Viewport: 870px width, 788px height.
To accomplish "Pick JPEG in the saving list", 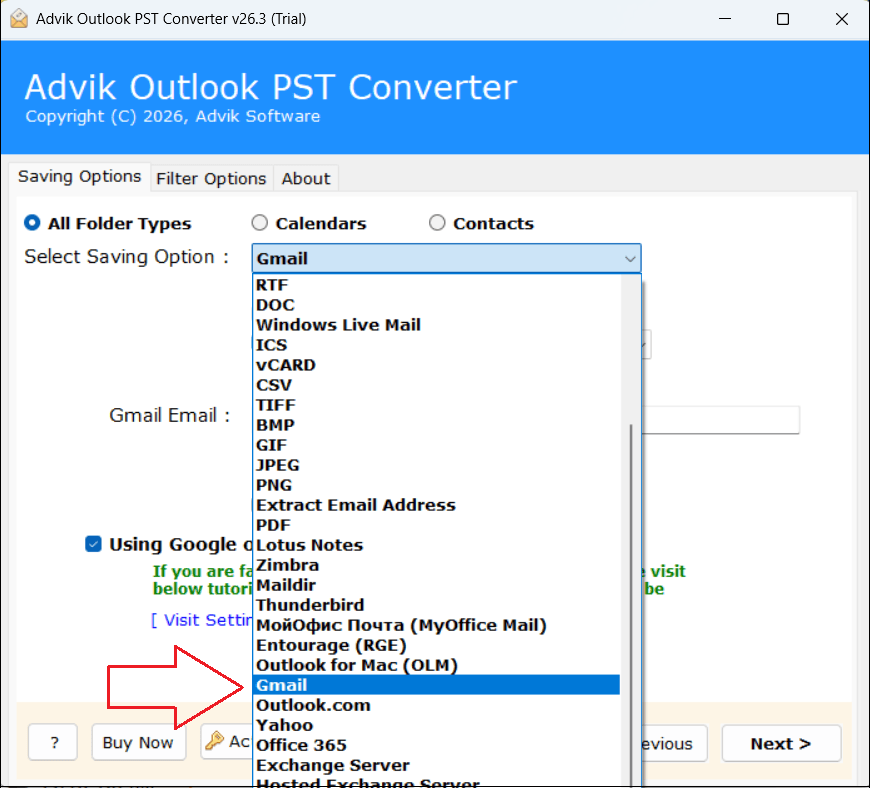I will [x=436, y=465].
